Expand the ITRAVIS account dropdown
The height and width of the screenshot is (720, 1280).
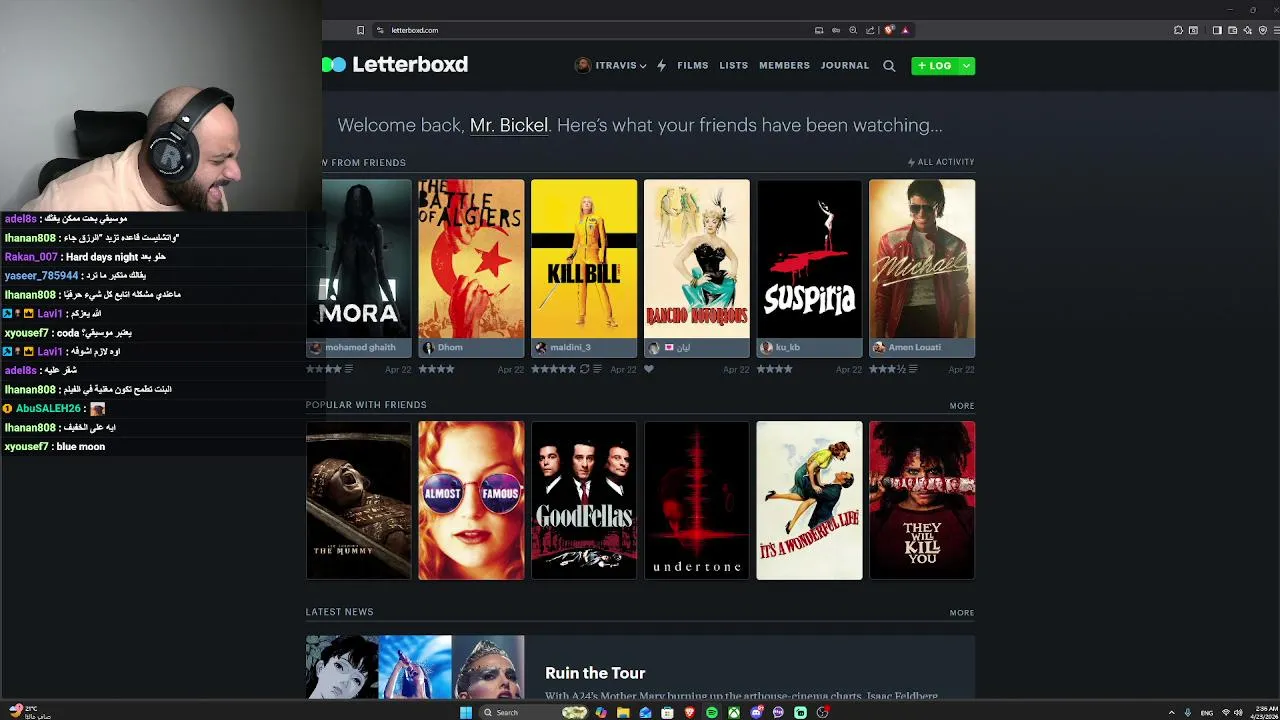pos(642,66)
